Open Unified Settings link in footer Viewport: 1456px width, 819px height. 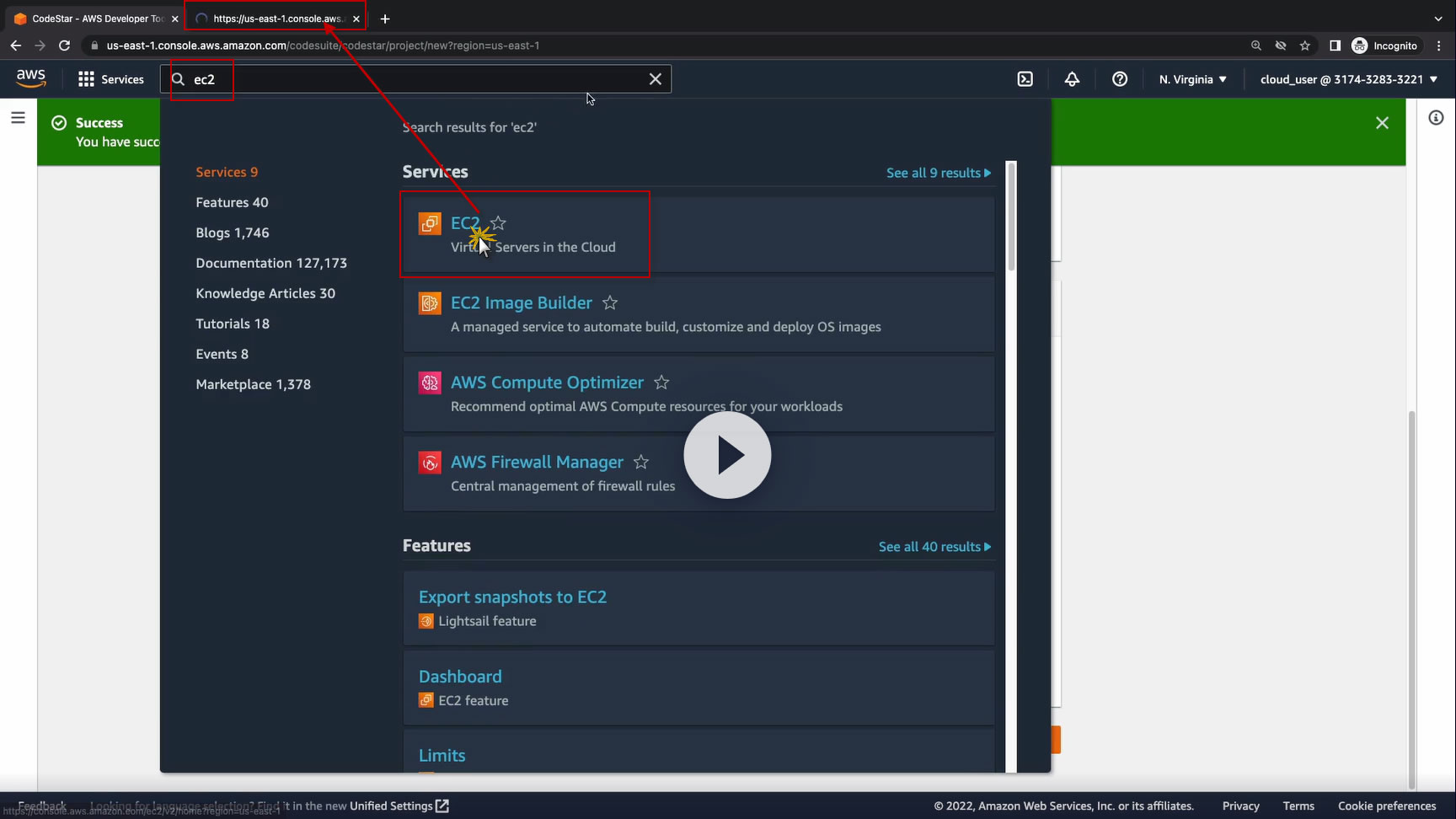click(x=399, y=806)
